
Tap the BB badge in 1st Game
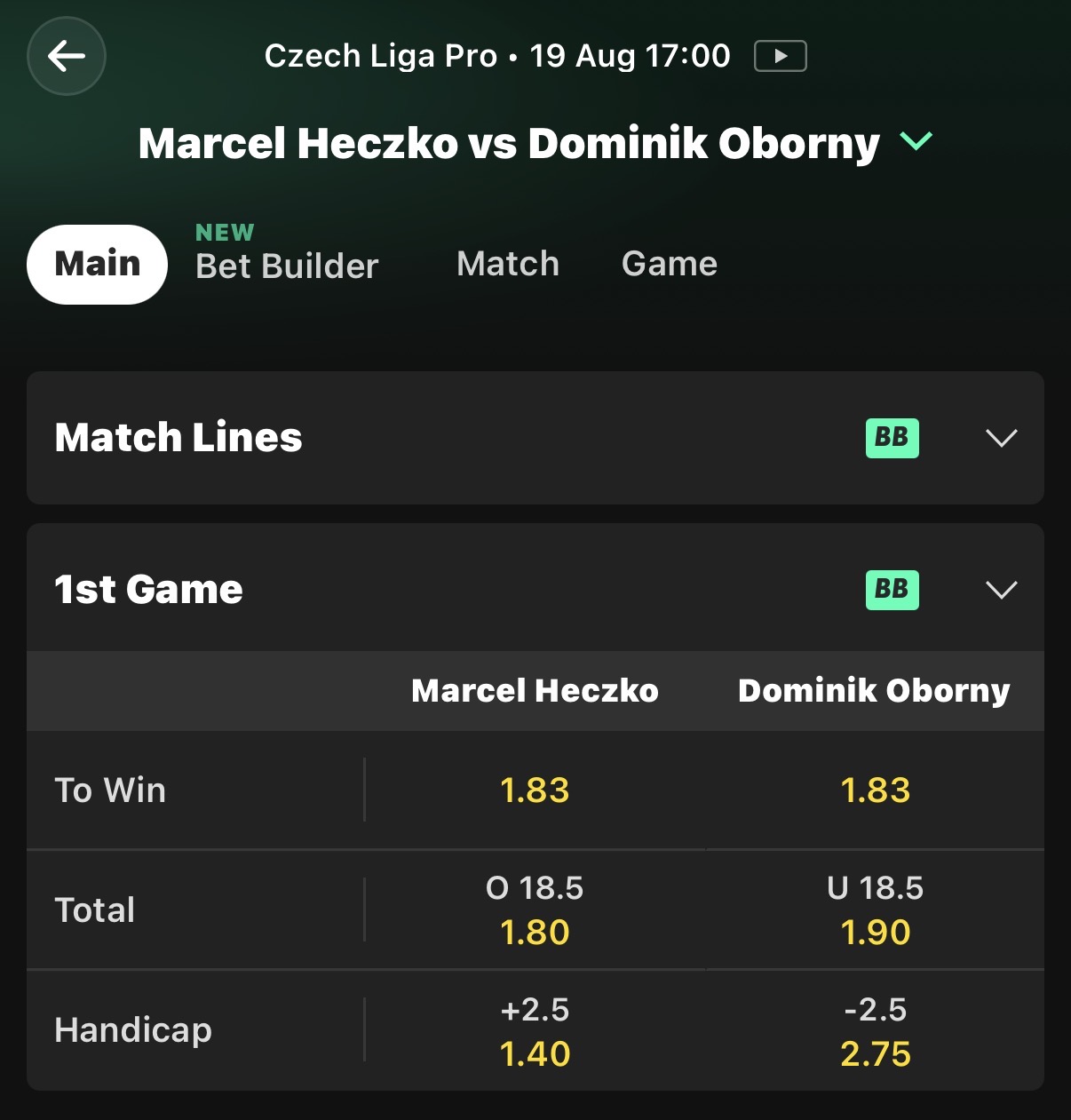point(892,590)
